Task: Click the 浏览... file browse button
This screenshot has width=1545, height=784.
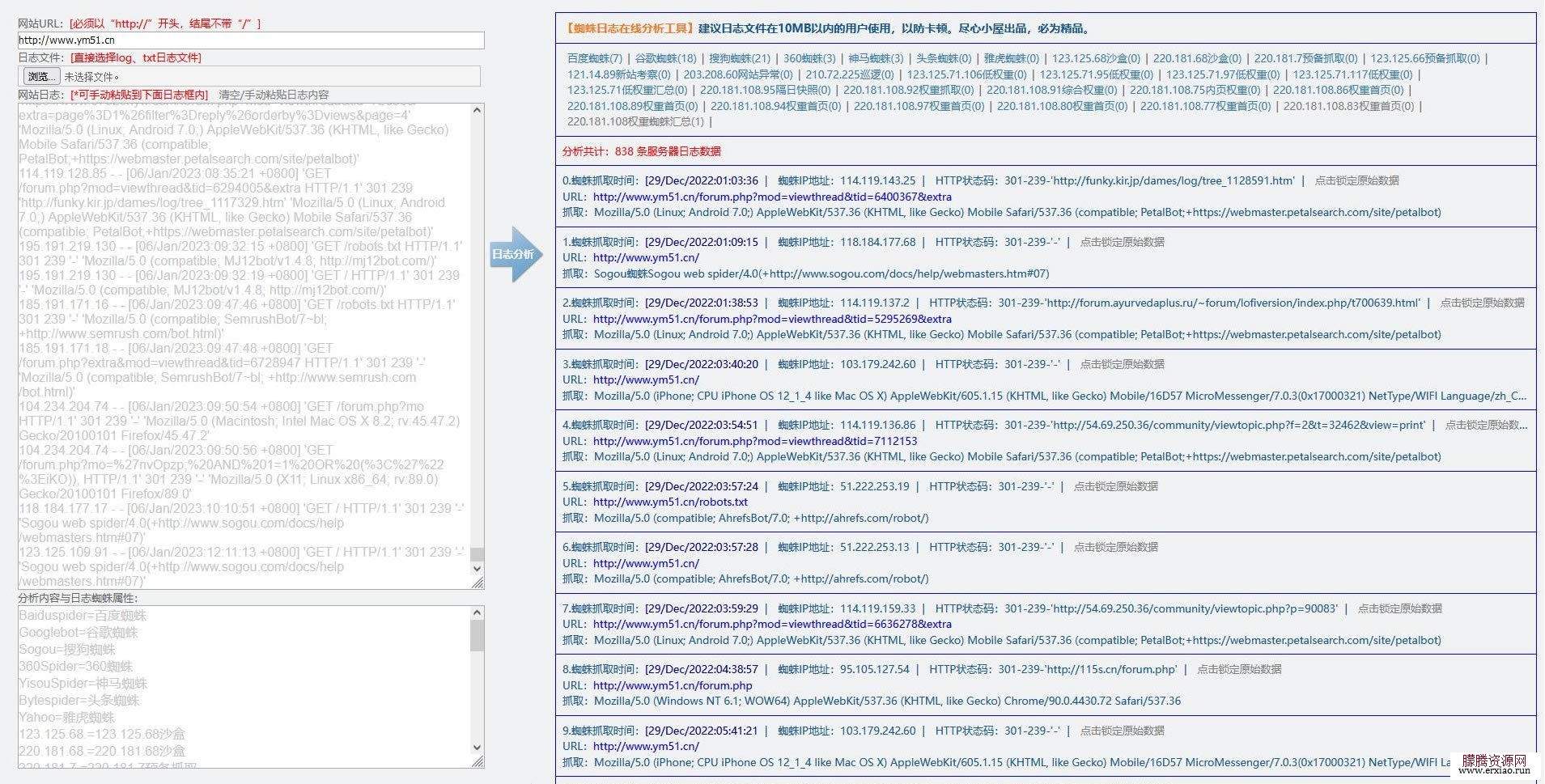Action: 40,77
